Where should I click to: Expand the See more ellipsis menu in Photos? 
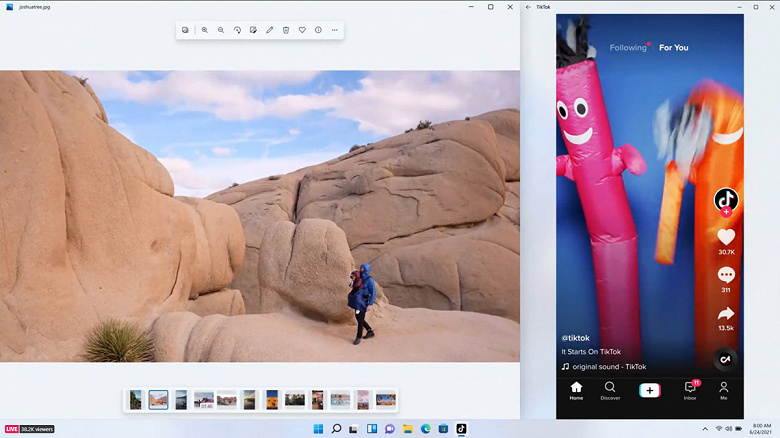point(335,31)
